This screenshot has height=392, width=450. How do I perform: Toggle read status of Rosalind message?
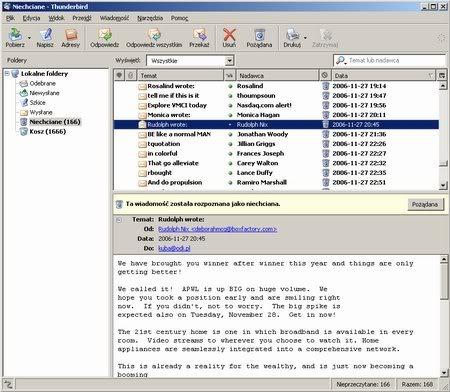coord(230,86)
